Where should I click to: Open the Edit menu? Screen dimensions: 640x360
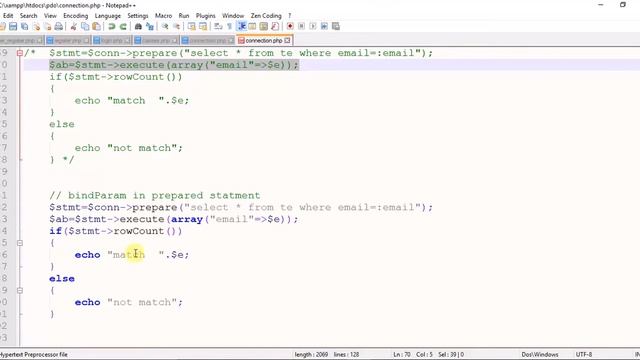coord(8,16)
